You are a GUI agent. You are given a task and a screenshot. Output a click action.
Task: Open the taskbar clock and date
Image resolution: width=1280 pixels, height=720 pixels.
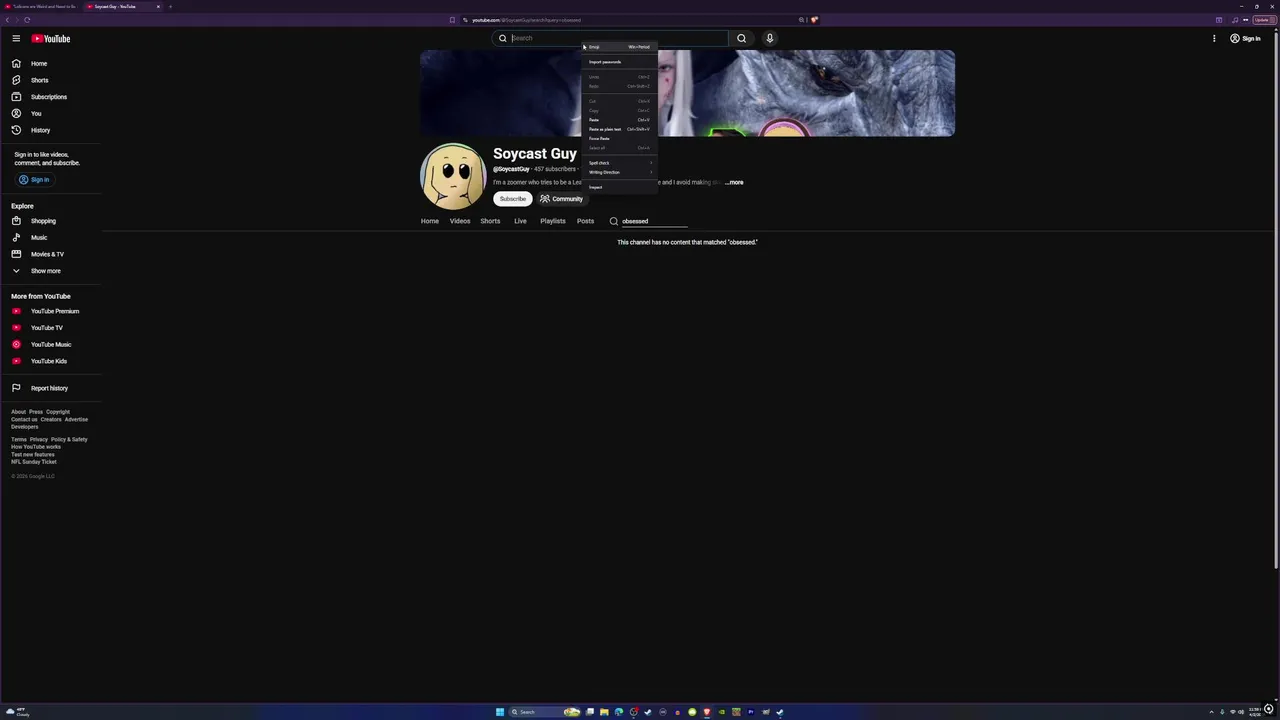click(x=1254, y=712)
